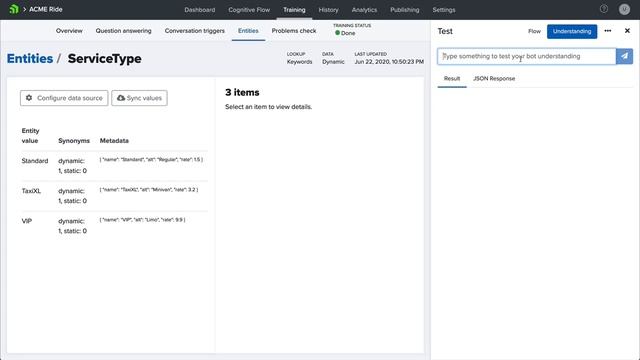Click the Configure data source button
The height and width of the screenshot is (360, 640).
[64, 98]
